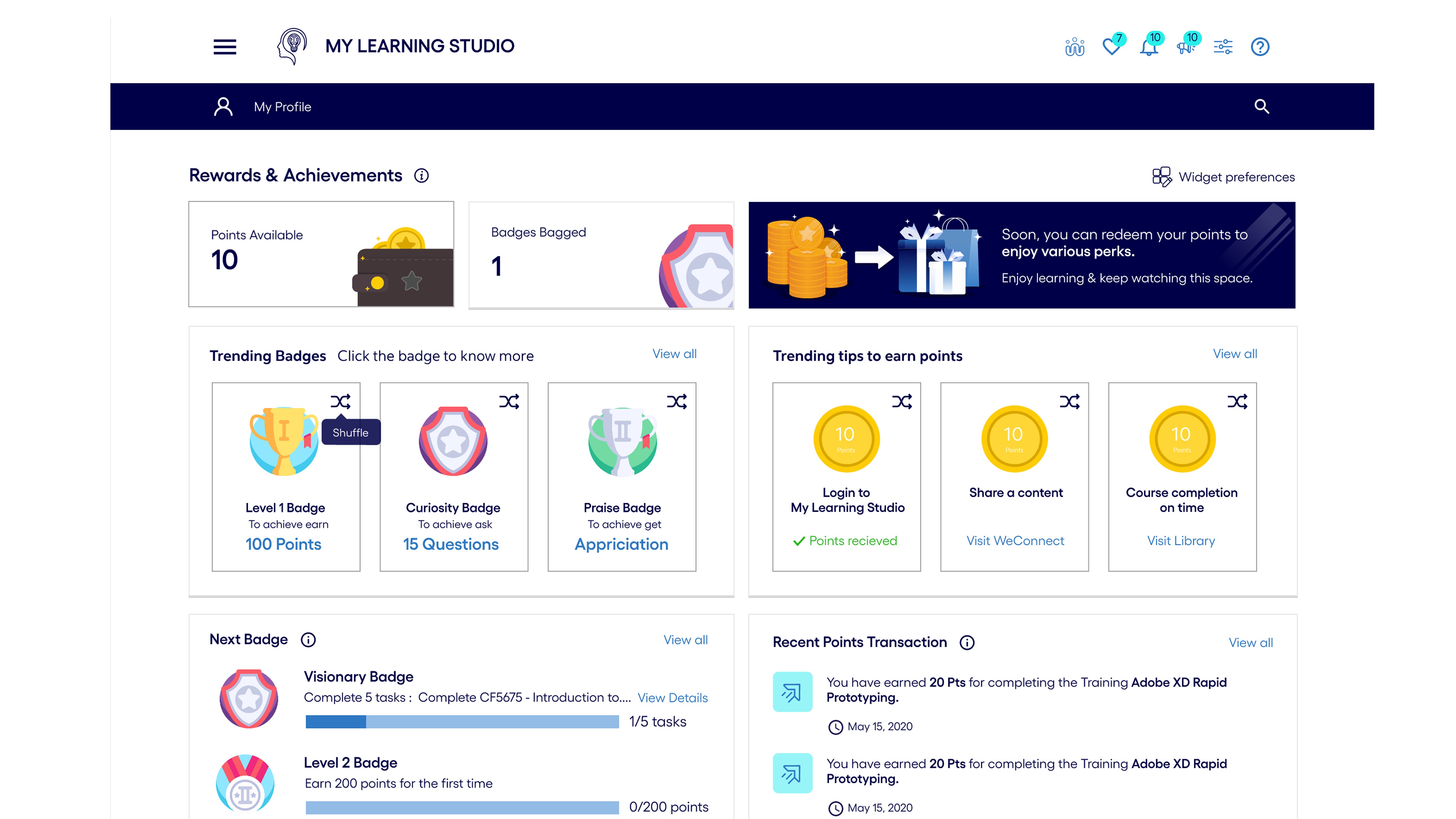This screenshot has width=1456, height=819.
Task: Click the 10 points coin on Login tip
Action: (846, 439)
